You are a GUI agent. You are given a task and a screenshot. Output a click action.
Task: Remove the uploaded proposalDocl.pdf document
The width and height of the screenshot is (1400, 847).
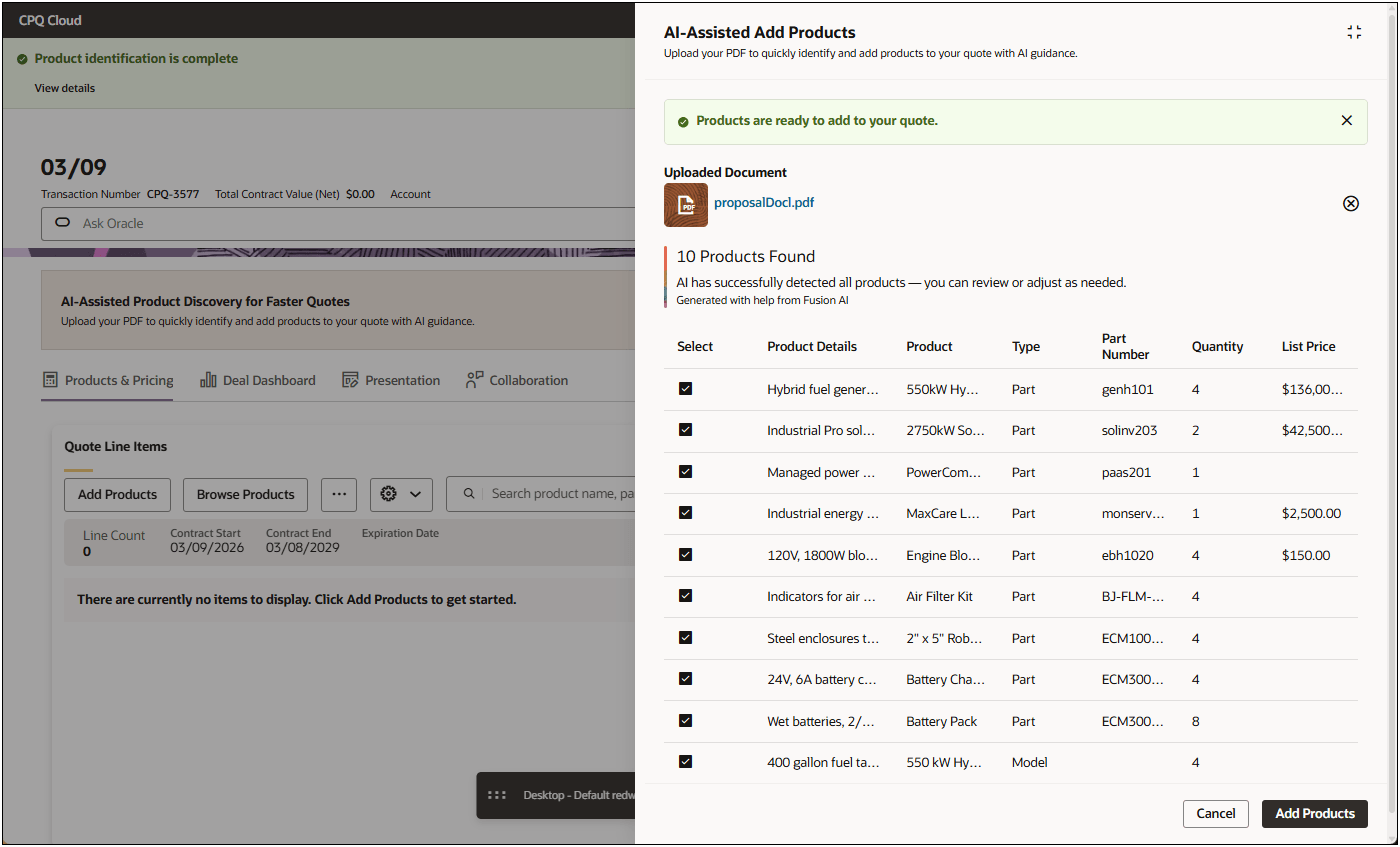[1350, 204]
